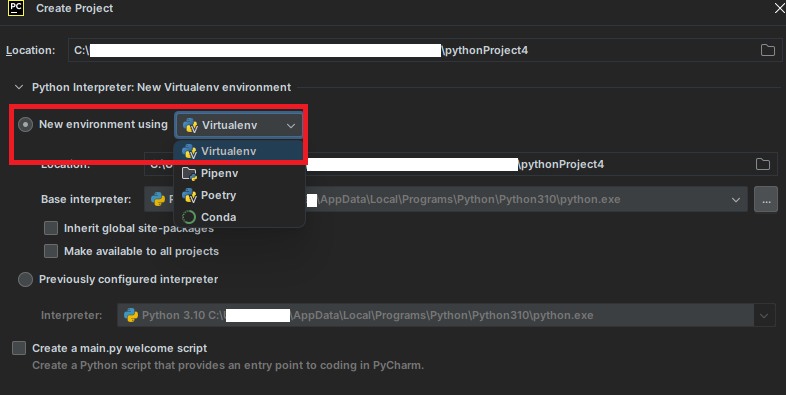This screenshot has height=395, width=786.
Task: Toggle Create a main.py welcome script
Action: (x=19, y=348)
